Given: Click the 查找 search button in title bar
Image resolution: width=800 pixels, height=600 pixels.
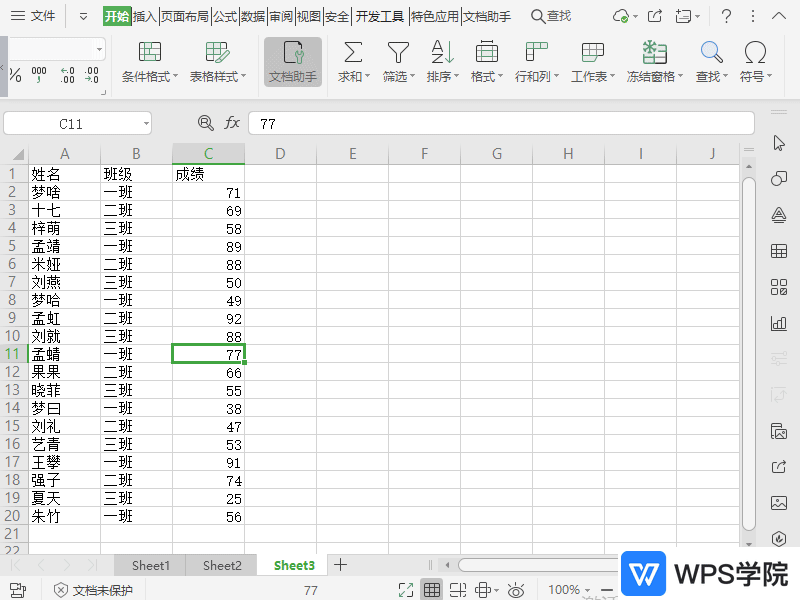Looking at the screenshot, I should (x=551, y=16).
